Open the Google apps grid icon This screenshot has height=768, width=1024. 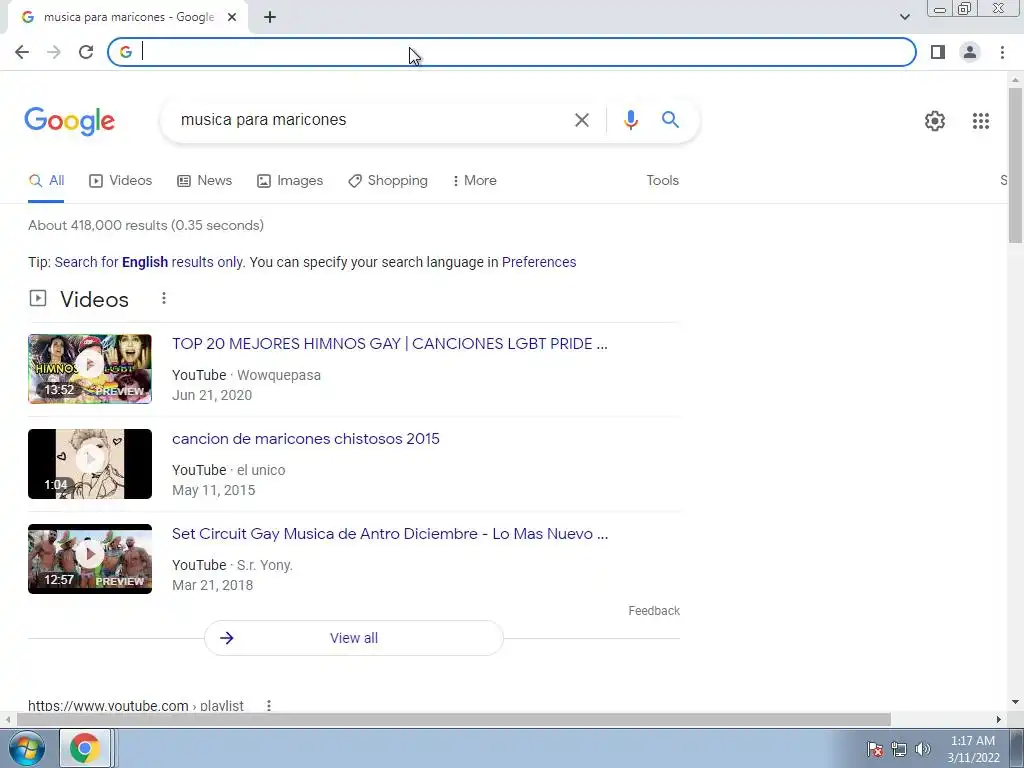981,121
